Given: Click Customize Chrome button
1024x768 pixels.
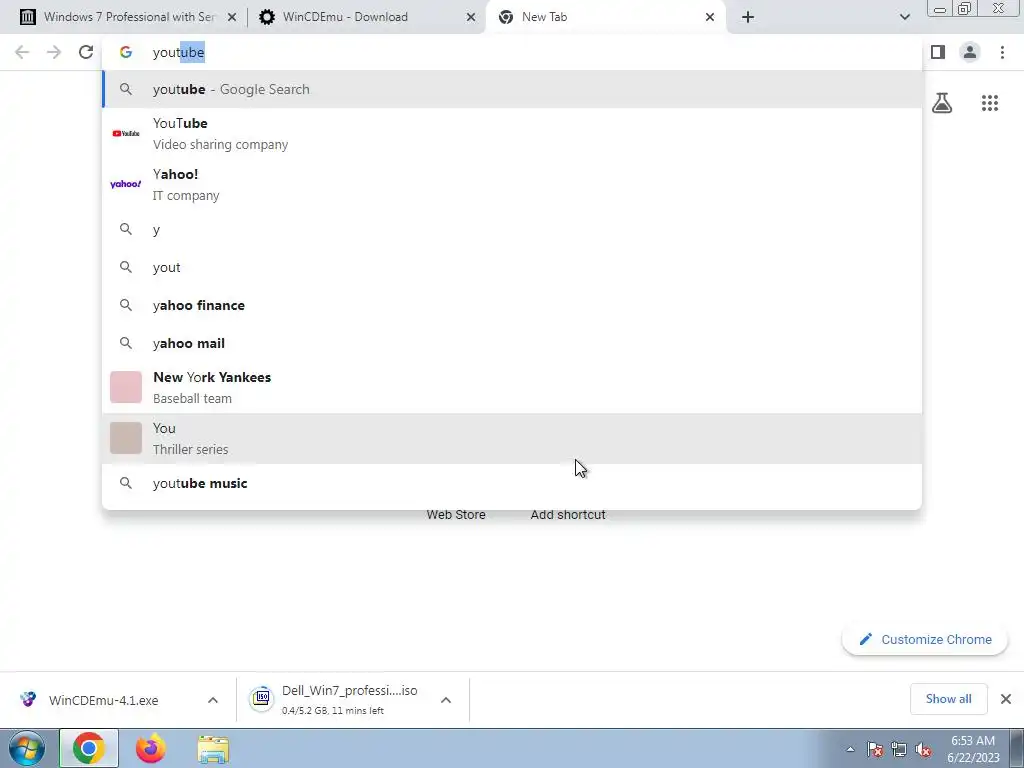Looking at the screenshot, I should [x=925, y=639].
